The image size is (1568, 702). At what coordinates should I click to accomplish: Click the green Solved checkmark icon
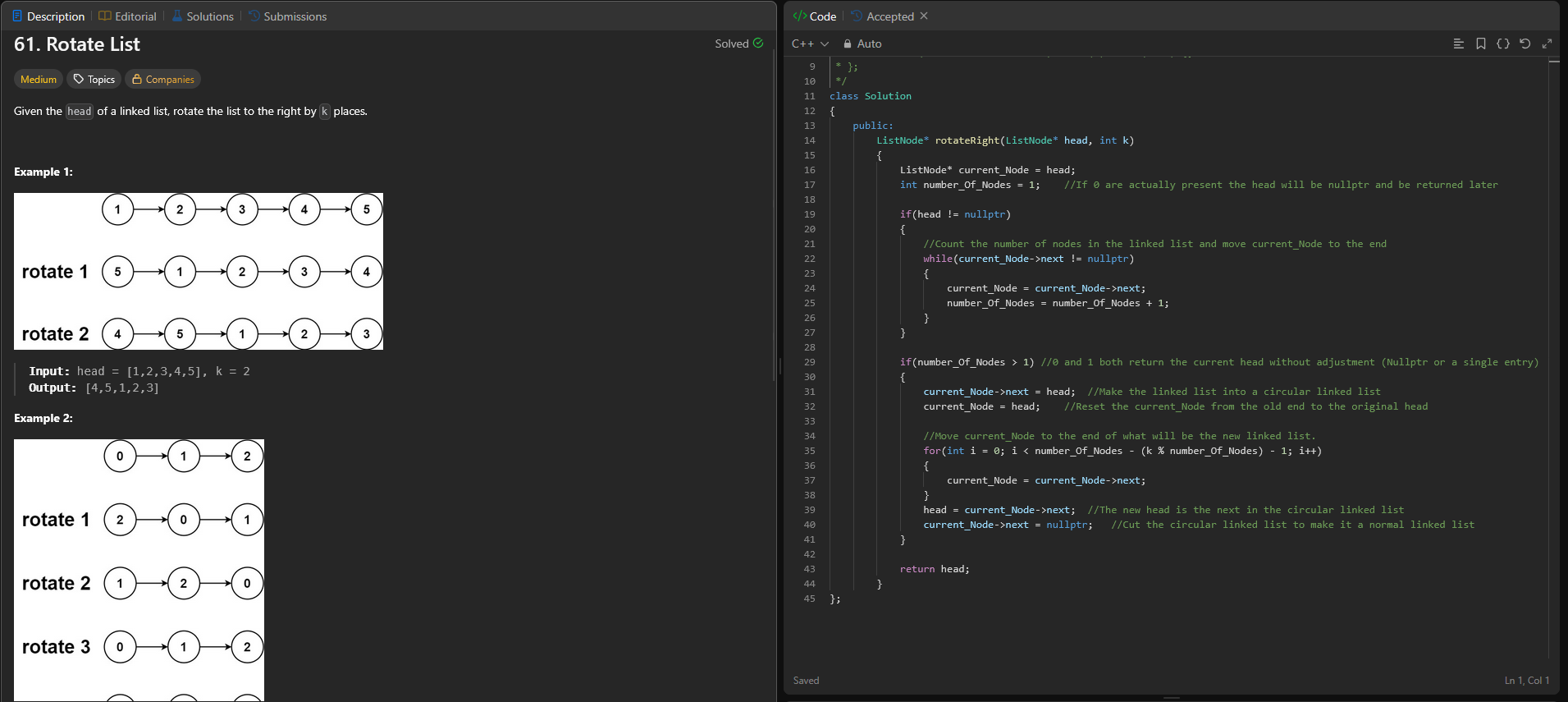(x=758, y=44)
